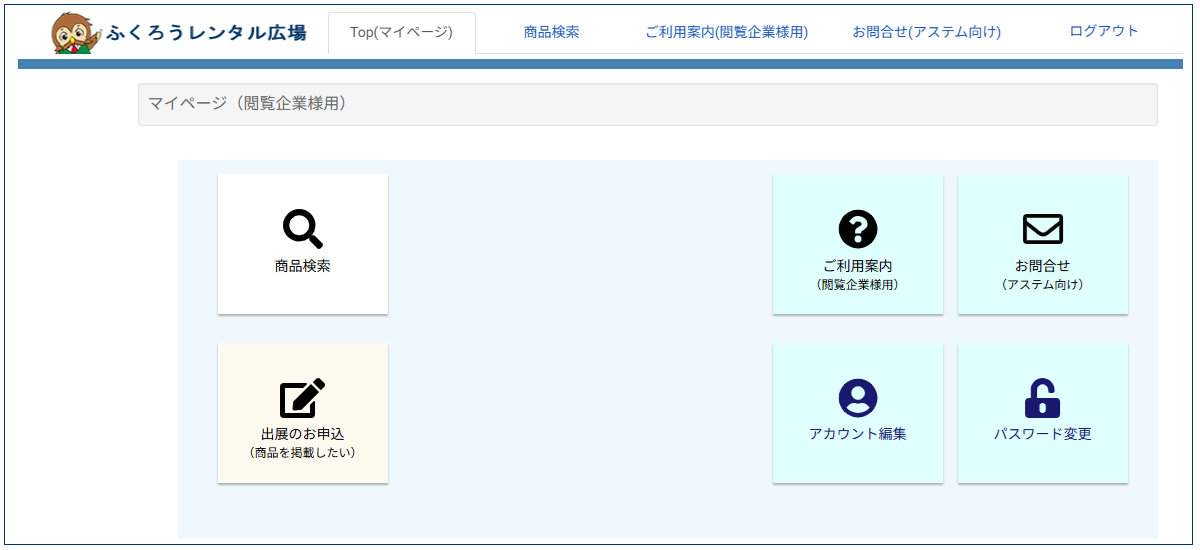The image size is (1200, 550).
Task: Open the ご利用案内 tile label
Action: [x=857, y=266]
